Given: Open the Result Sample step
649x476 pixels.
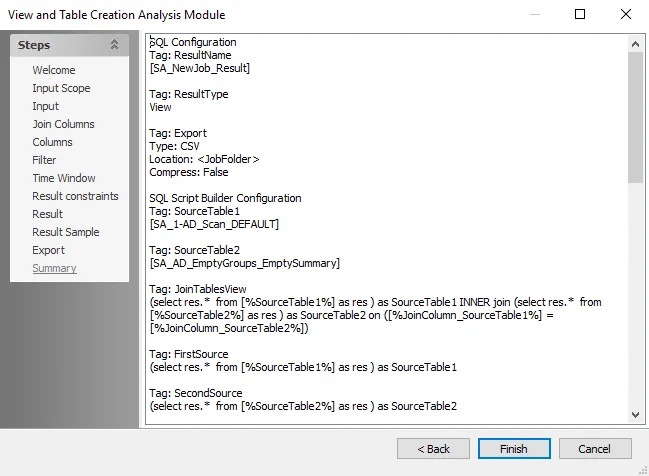Looking at the screenshot, I should point(66,232).
